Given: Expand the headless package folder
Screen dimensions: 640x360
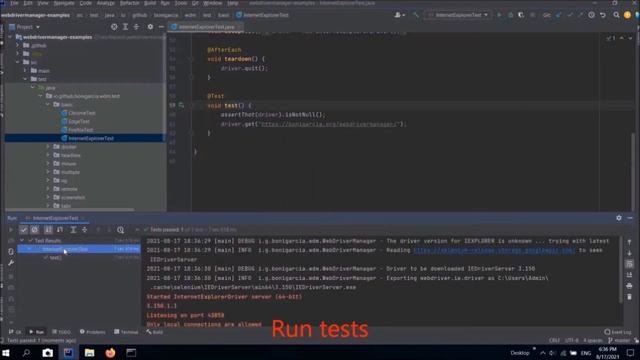Looking at the screenshot, I should tap(48, 155).
